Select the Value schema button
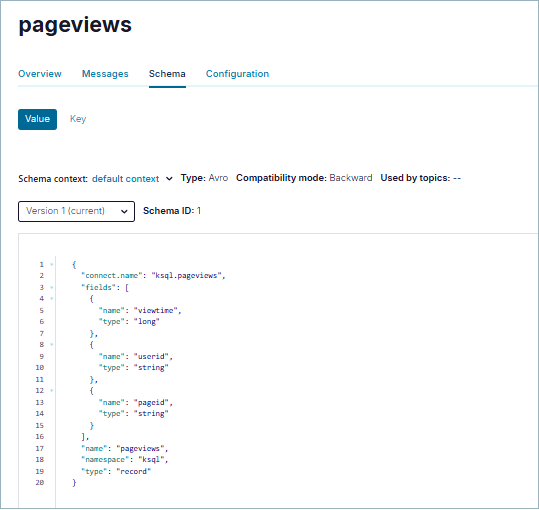This screenshot has height=510, width=539. [x=37, y=119]
